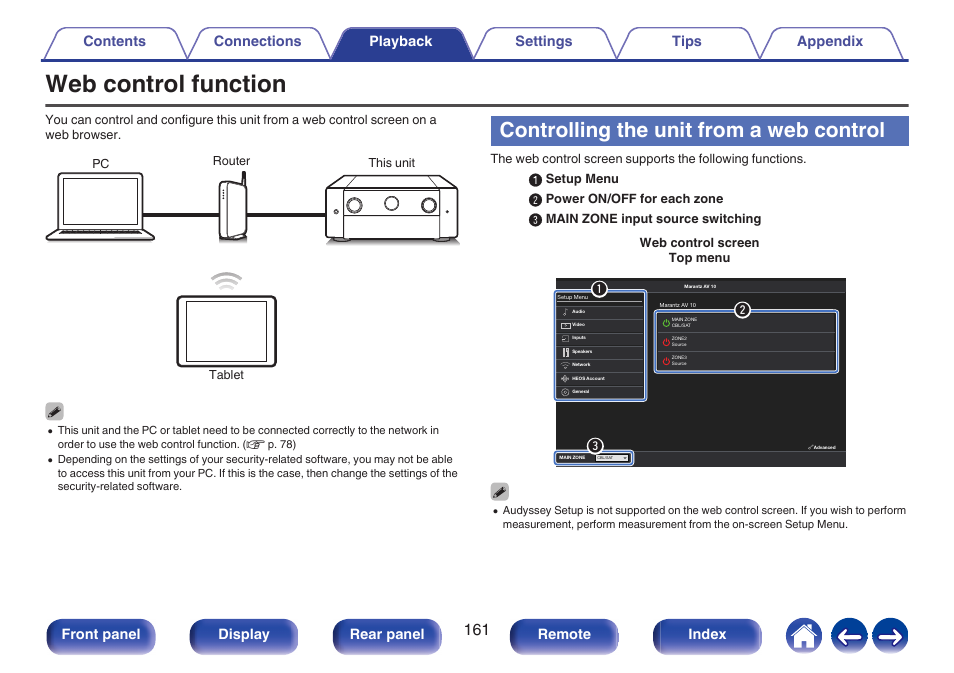Go to the Settings tab
The height and width of the screenshot is (673, 954).
[543, 42]
